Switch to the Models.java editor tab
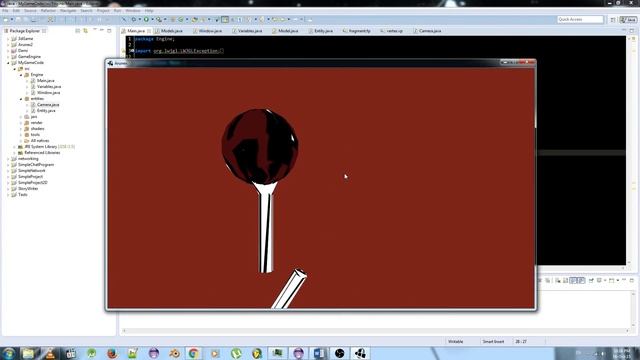This screenshot has height=360, width=640. click(x=171, y=31)
